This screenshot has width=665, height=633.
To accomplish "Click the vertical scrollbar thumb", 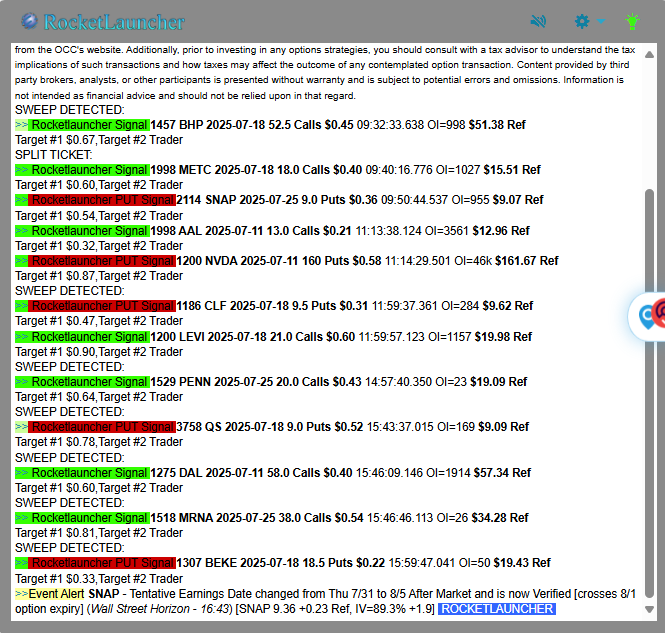I will click(649, 393).
